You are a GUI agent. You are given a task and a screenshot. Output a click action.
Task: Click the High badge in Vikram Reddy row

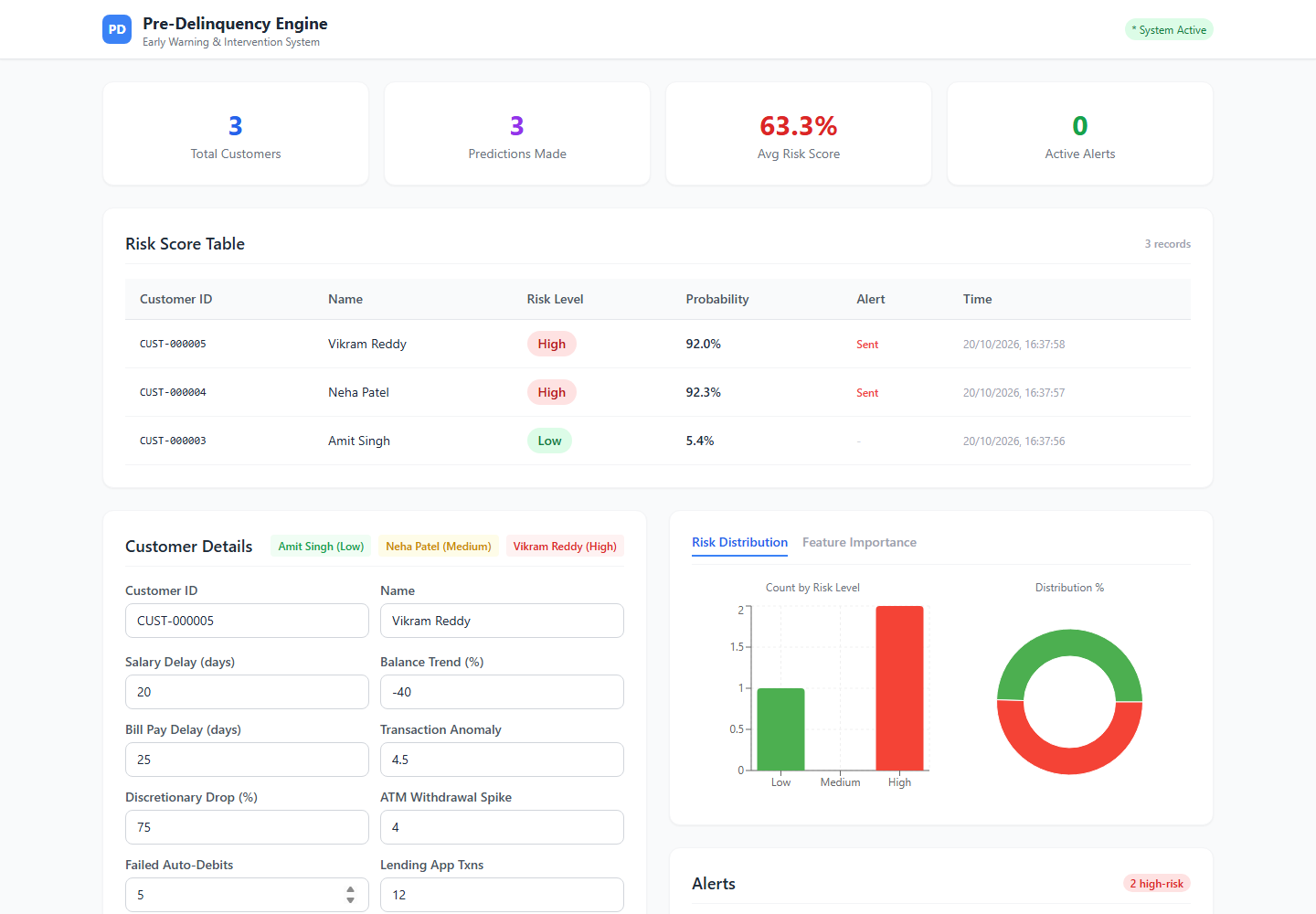pyautogui.click(x=552, y=344)
